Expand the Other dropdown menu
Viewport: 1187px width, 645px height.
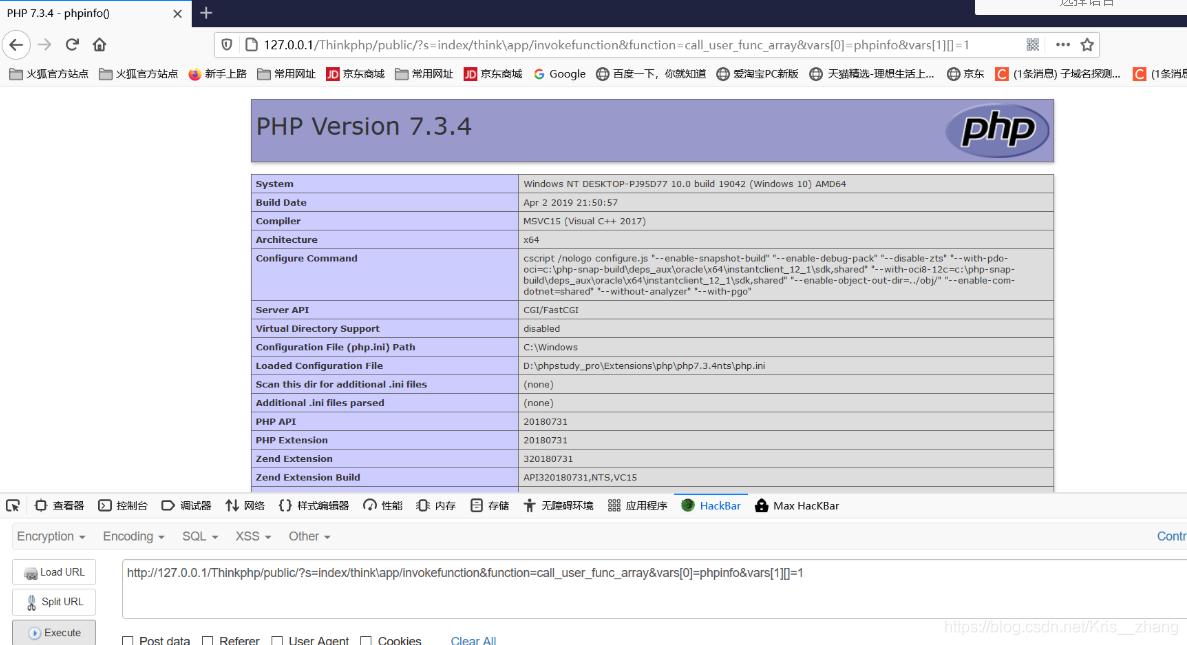(x=309, y=536)
